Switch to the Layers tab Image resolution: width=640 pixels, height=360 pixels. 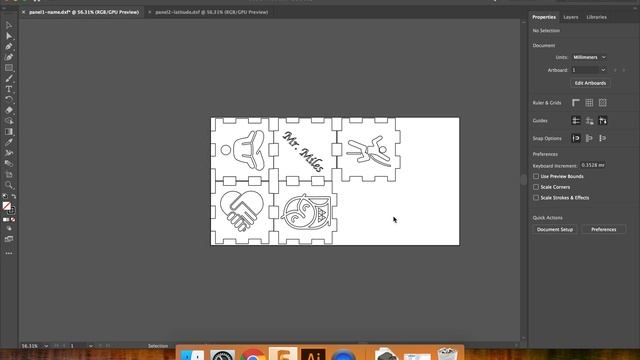(x=571, y=17)
